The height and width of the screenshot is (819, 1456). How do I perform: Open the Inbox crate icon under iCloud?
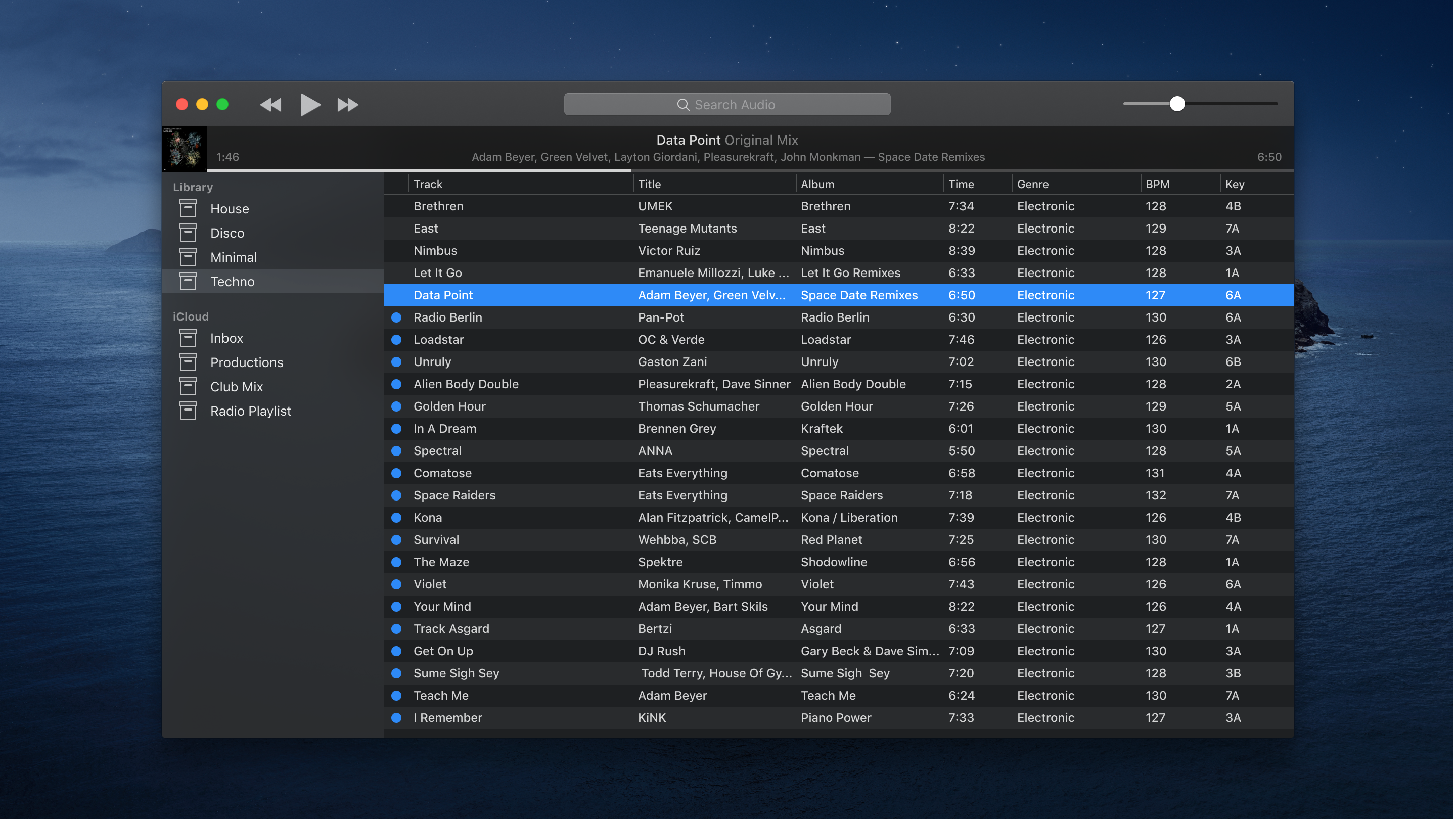188,337
